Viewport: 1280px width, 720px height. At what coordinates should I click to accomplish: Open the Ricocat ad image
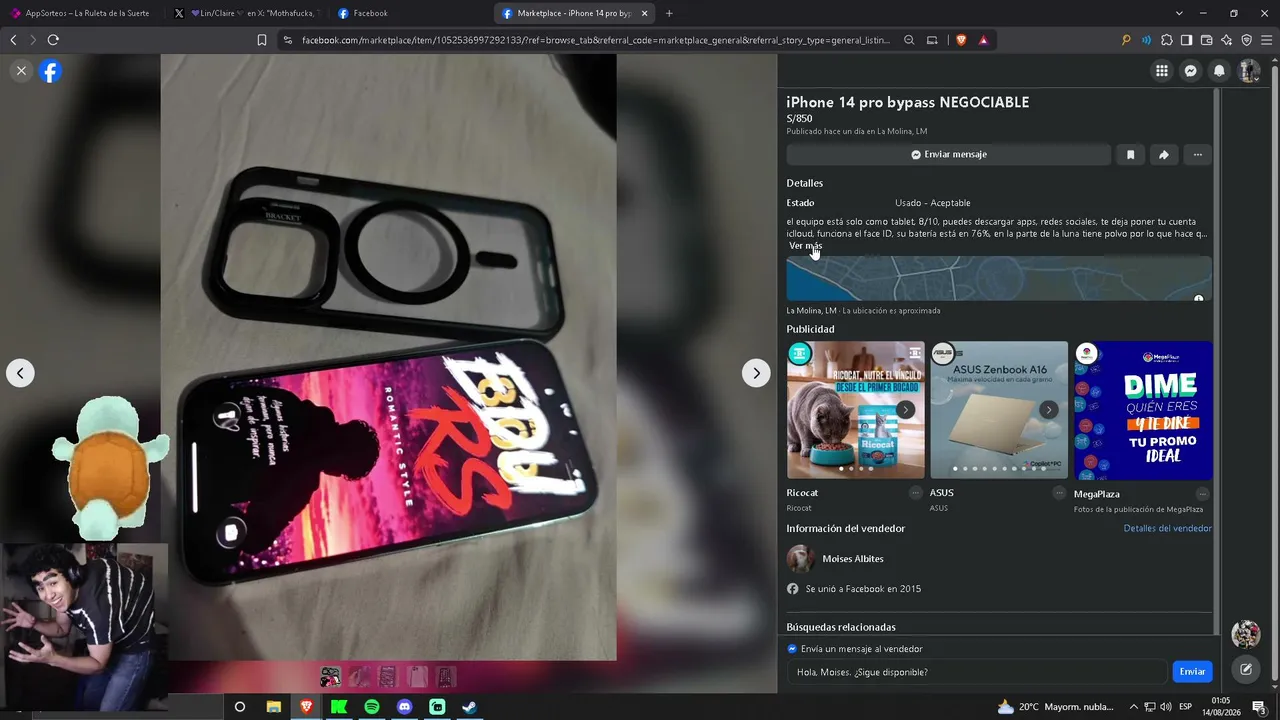855,410
